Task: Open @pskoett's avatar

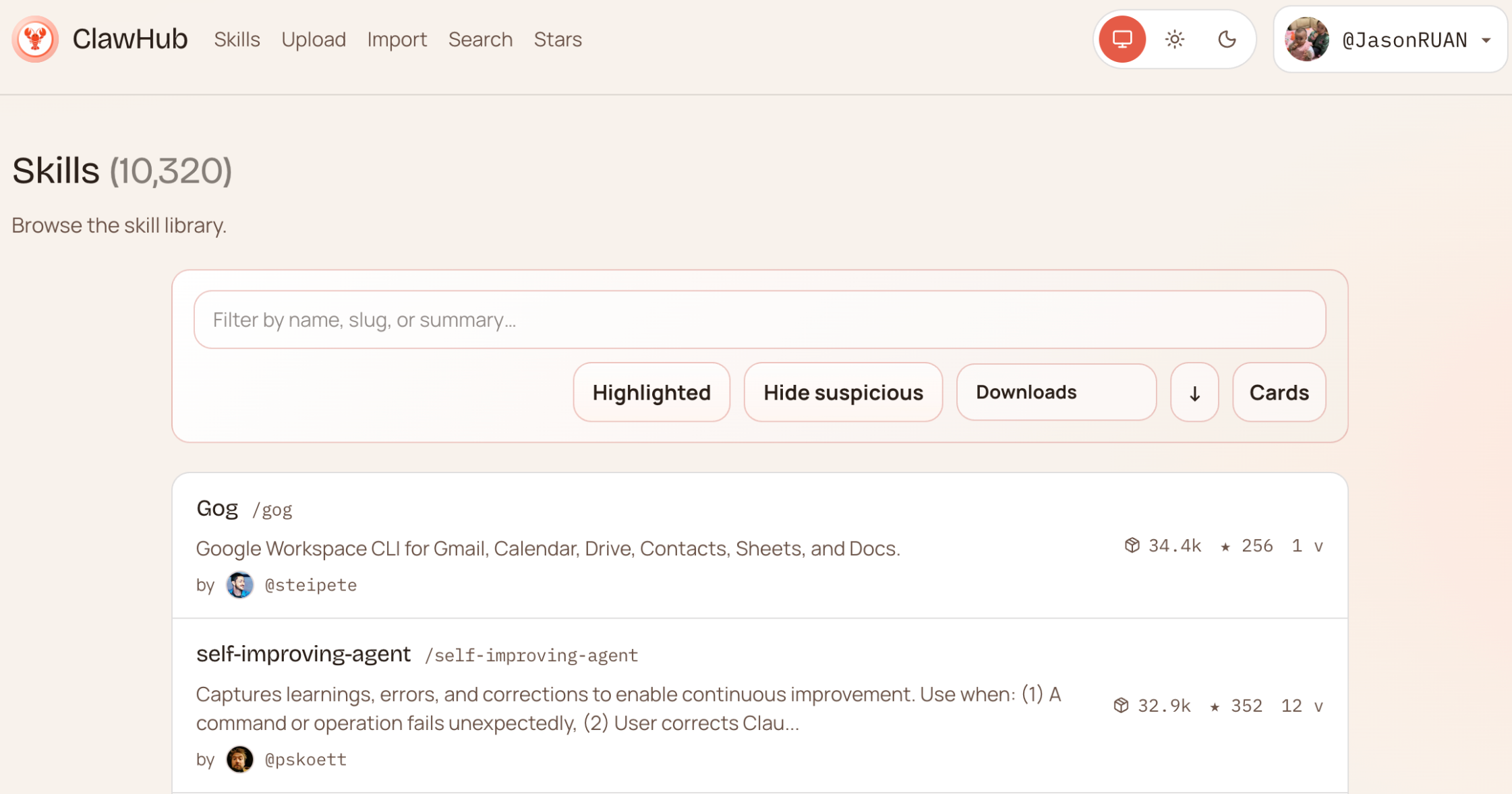Action: click(240, 759)
